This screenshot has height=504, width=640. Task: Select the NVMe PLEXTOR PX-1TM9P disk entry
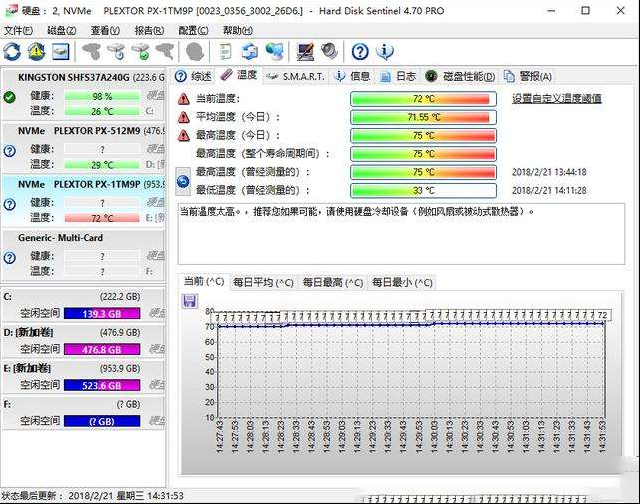(x=84, y=201)
